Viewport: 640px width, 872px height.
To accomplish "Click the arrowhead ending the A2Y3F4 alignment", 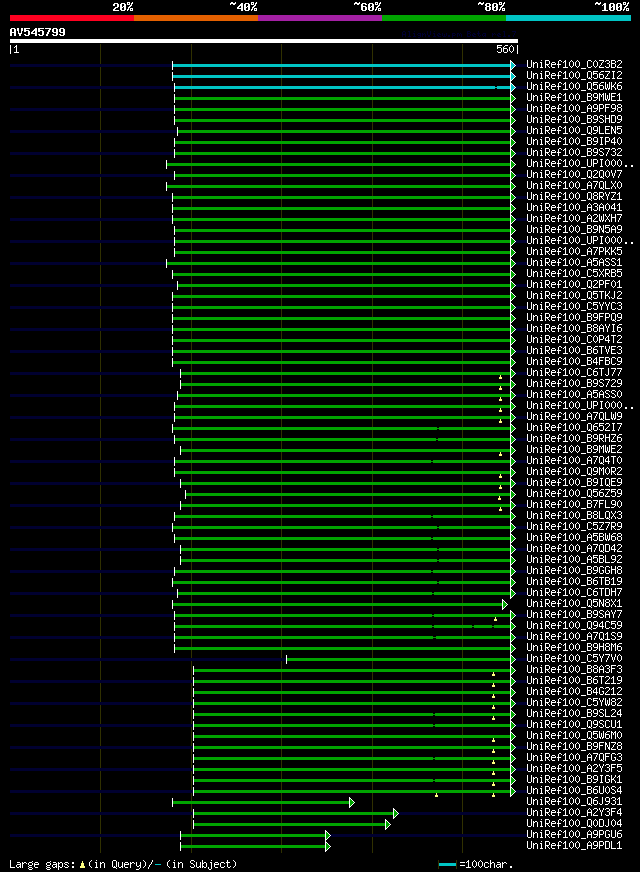I will tap(396, 814).
